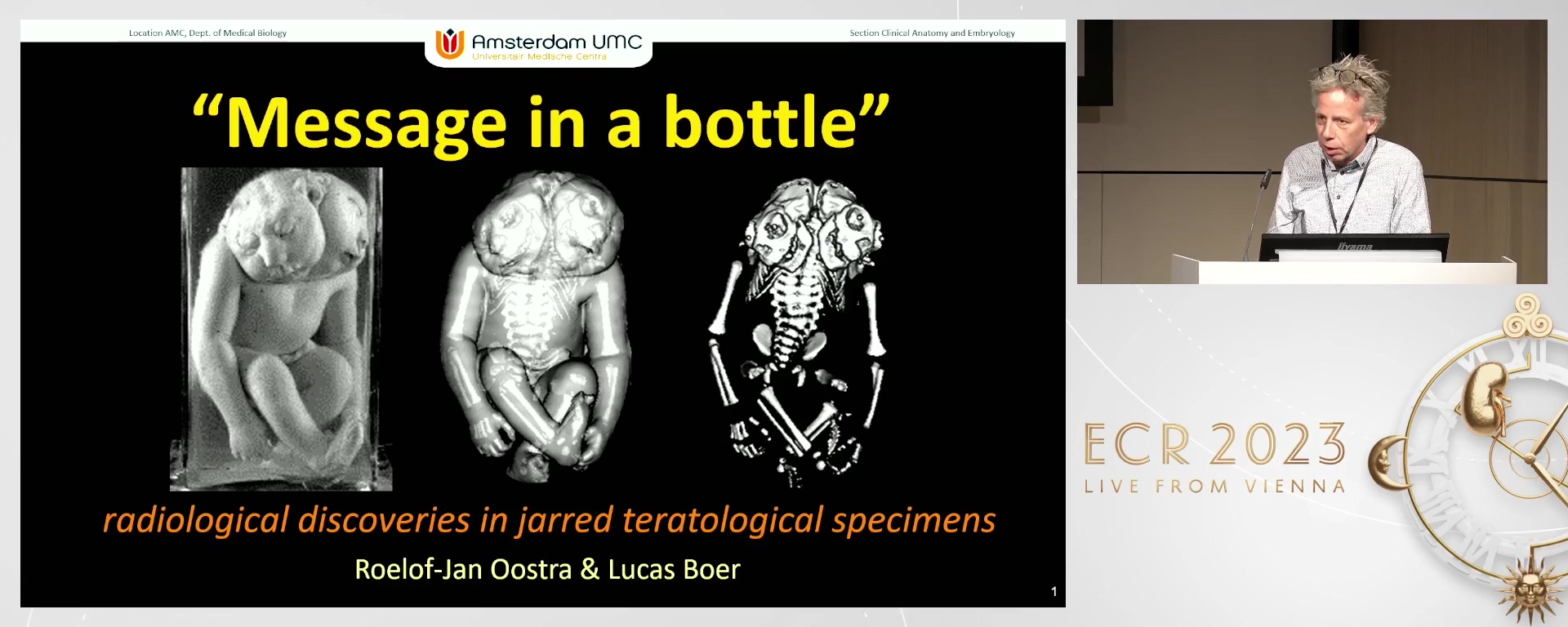
Task: Click the speaker video feed
Action: click(x=1312, y=152)
